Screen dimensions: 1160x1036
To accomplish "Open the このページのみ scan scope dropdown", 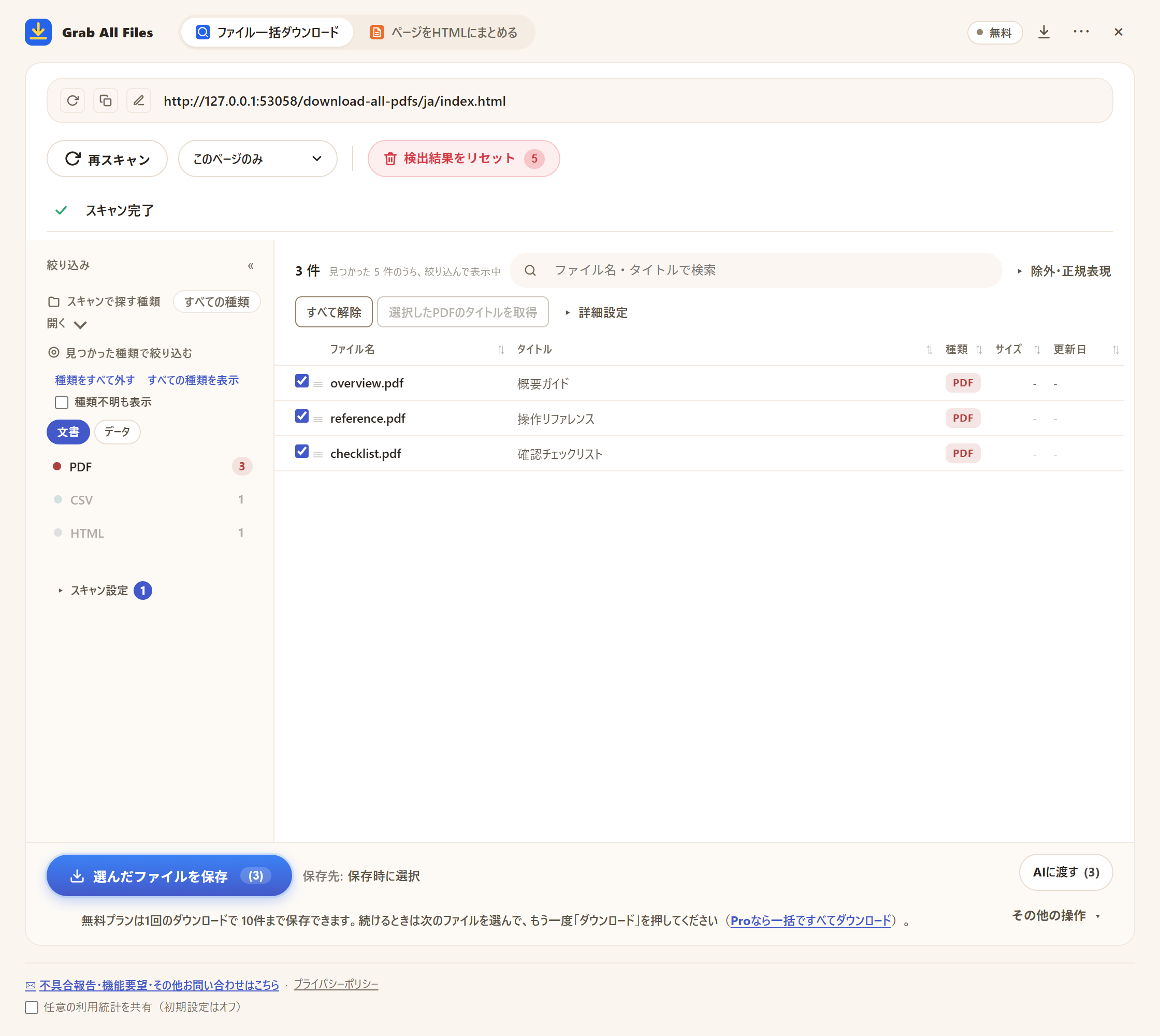I will (257, 159).
